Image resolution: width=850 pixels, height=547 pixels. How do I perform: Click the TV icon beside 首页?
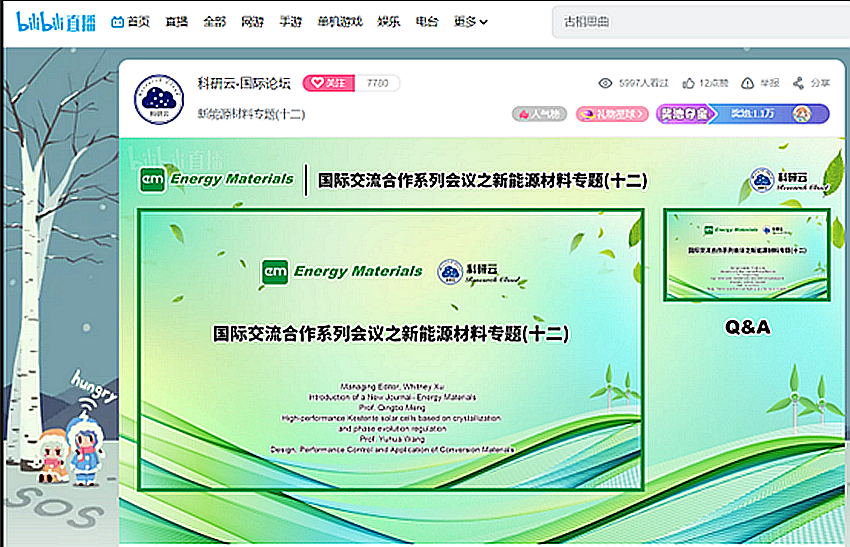117,22
